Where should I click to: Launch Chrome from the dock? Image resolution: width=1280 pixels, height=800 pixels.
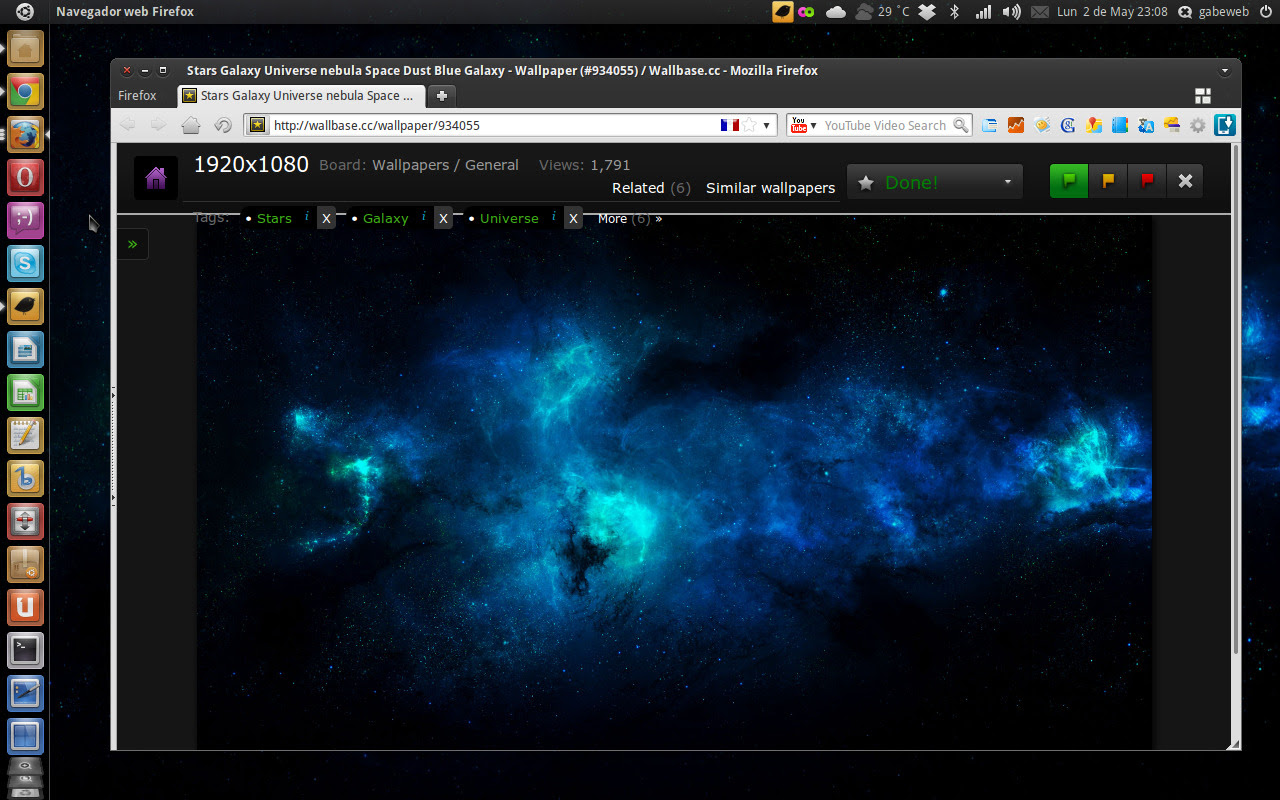[x=25, y=92]
